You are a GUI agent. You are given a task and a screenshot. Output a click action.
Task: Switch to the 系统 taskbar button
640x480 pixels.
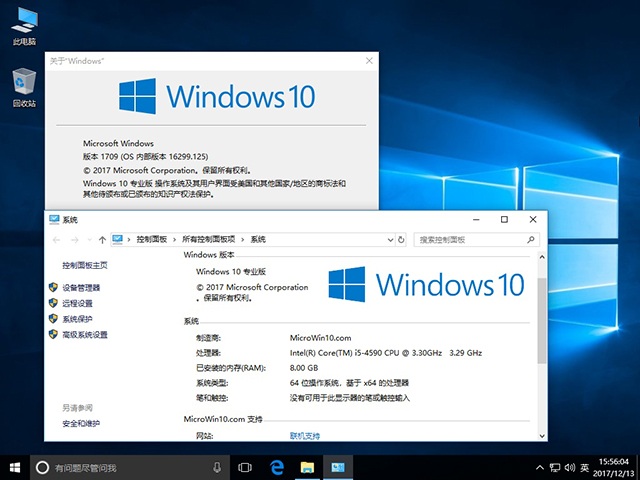pyautogui.click(x=338, y=468)
